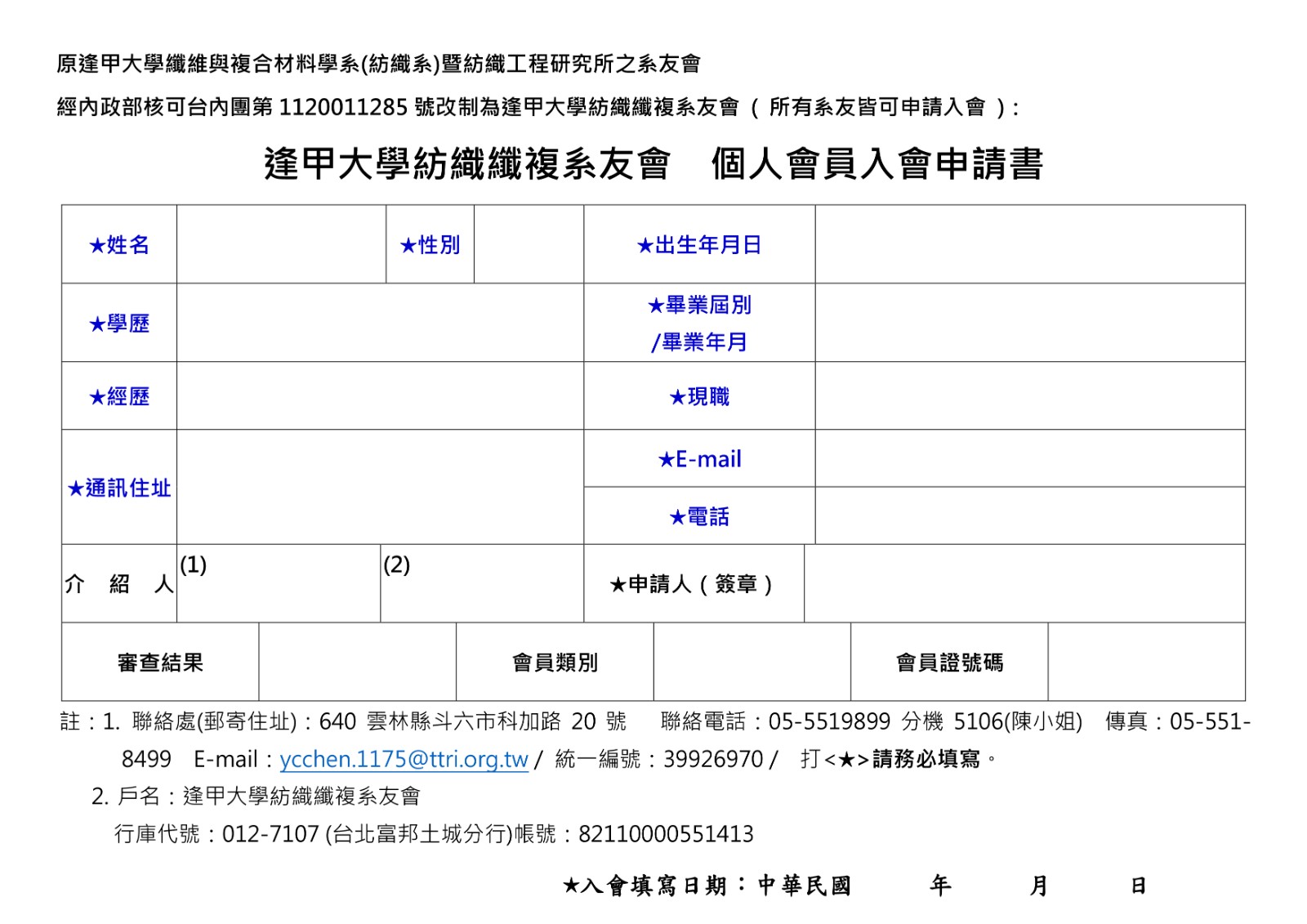The image size is (1307, 924).
Task: Click the ★出生年月日 entry cell
Action: tap(1029, 244)
